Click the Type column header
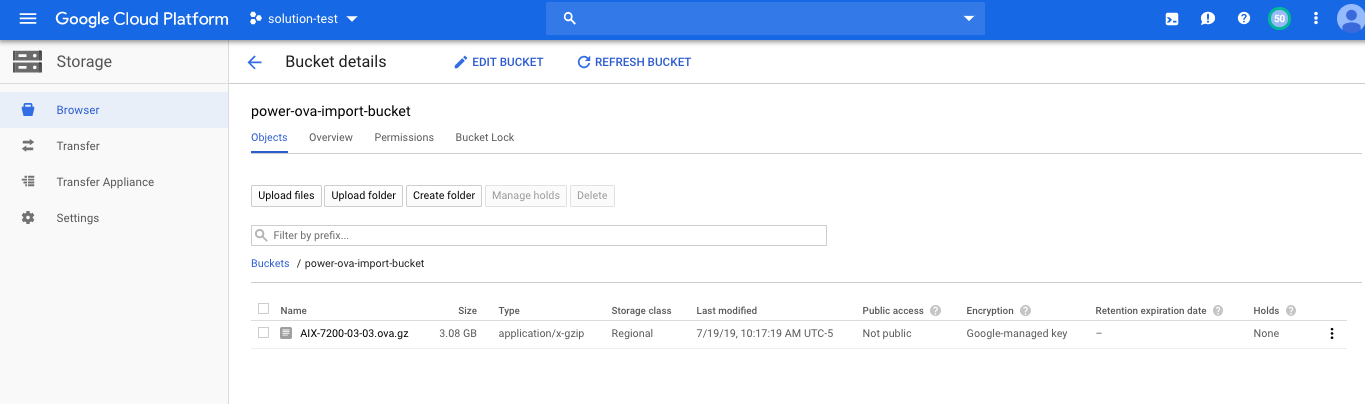Screen dimensions: 1365x404 tap(509, 310)
